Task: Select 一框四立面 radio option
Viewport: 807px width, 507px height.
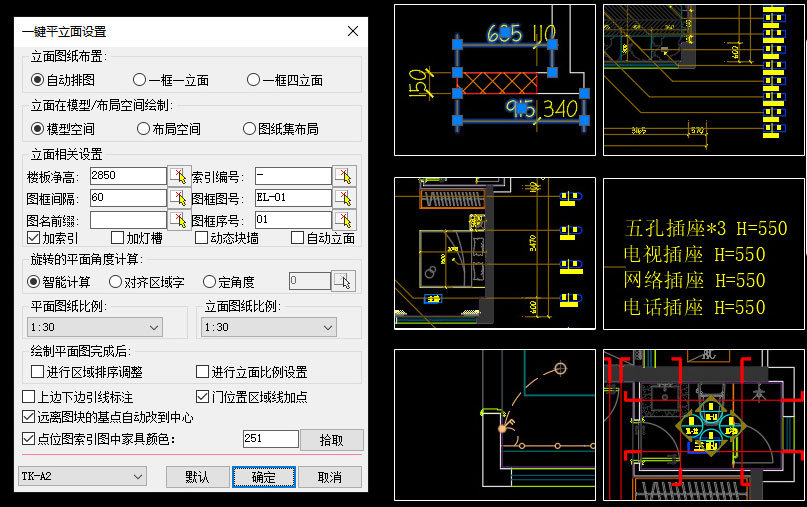Action: (x=285, y=80)
